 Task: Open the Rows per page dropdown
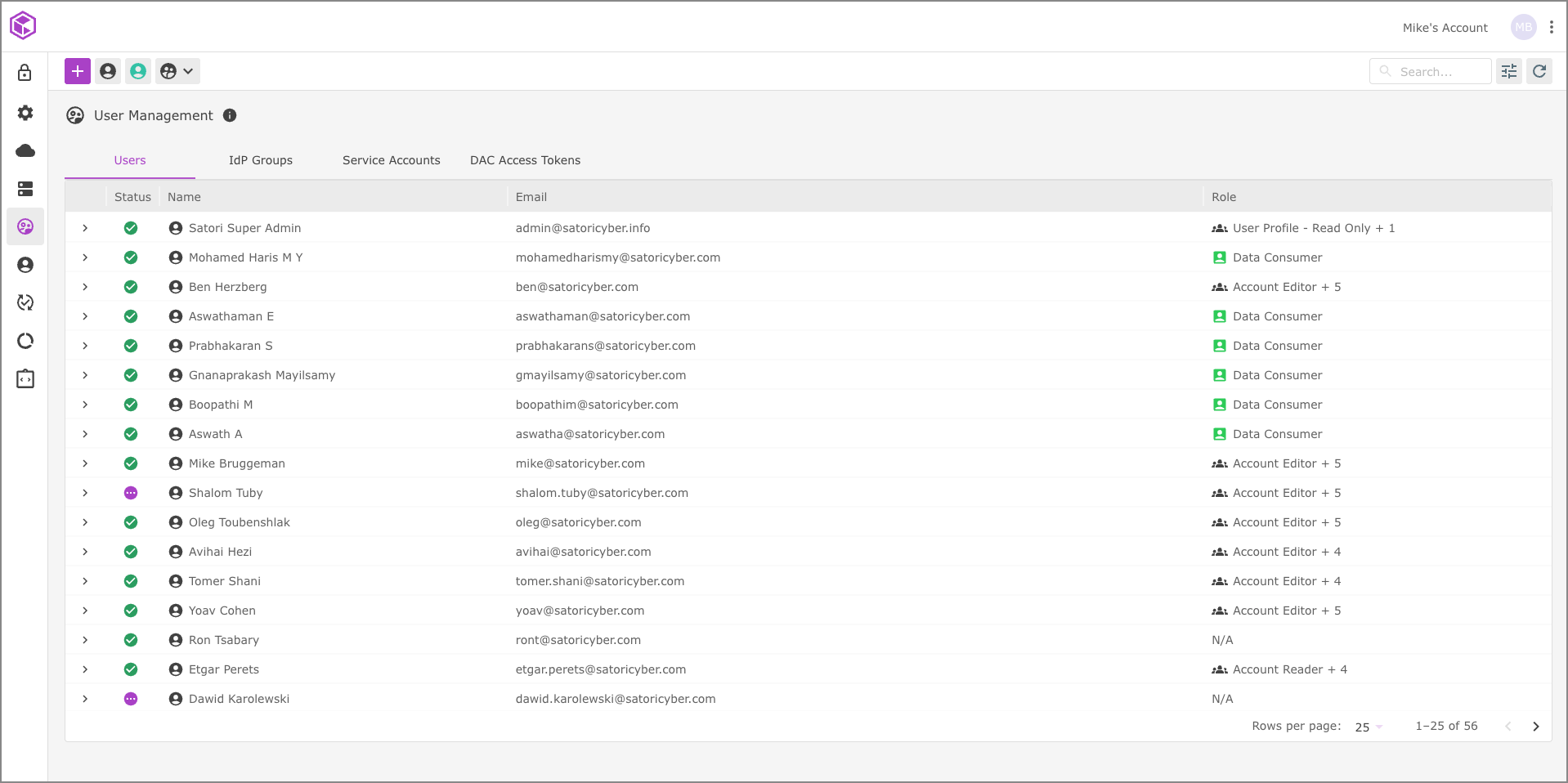(1368, 727)
